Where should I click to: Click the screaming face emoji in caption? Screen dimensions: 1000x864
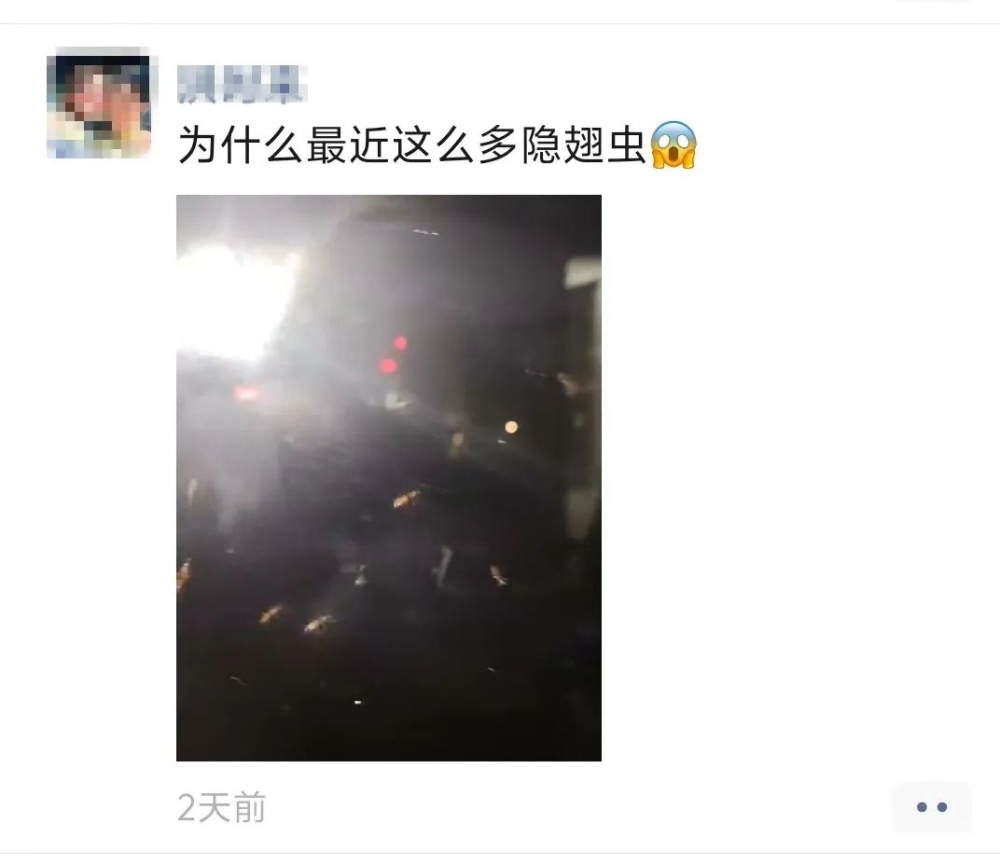coord(673,145)
